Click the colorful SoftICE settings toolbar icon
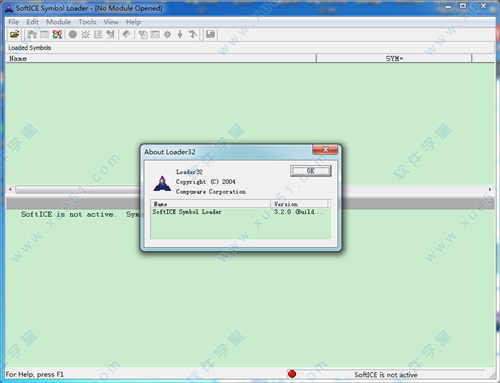The image size is (500, 383). (57, 34)
